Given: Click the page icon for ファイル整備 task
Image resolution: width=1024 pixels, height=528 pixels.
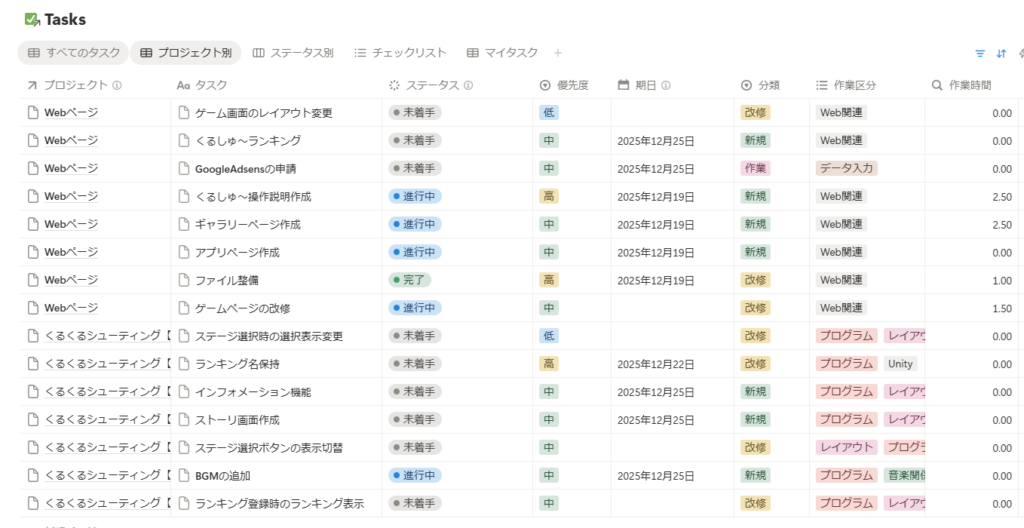Looking at the screenshot, I should click(x=184, y=280).
